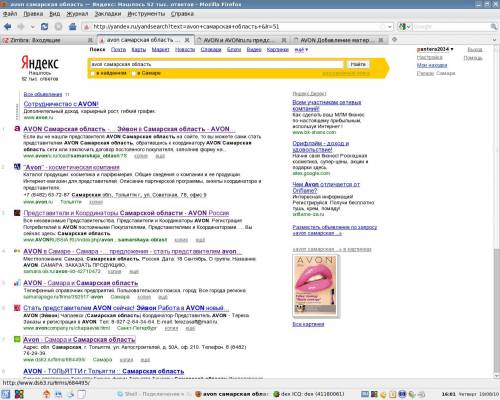Click the Forward arrow navigation button
Viewport: 500px width, 400px height.
pos(21,27)
